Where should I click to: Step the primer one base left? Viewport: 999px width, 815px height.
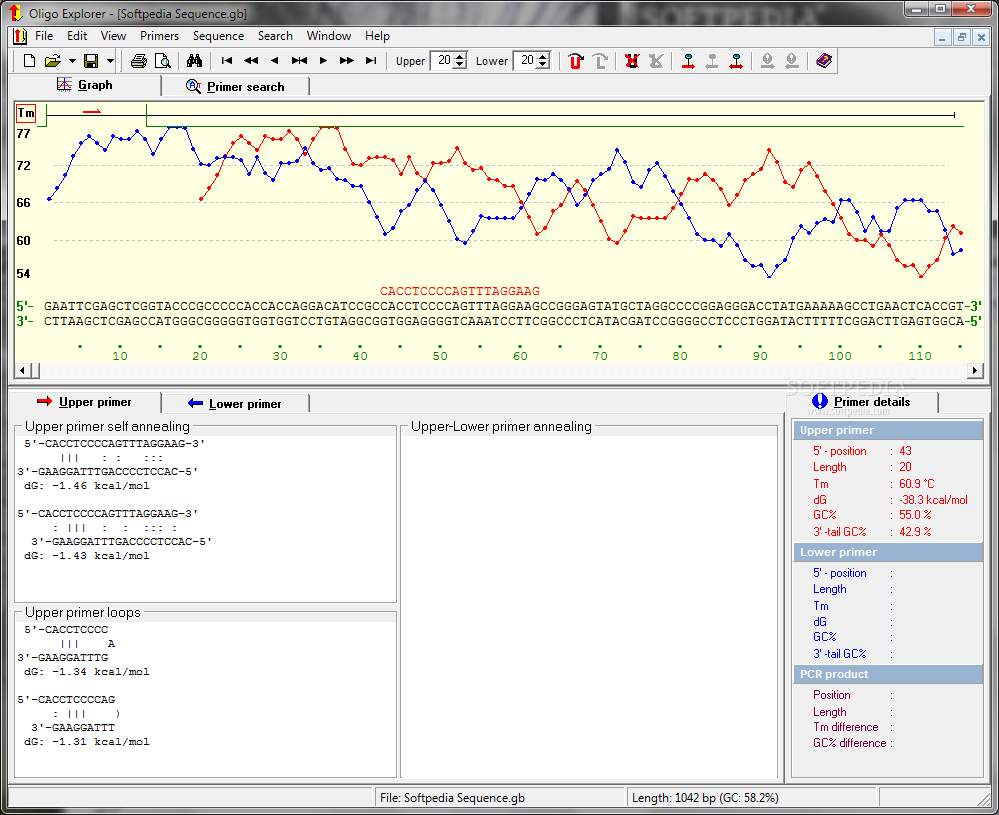[275, 61]
